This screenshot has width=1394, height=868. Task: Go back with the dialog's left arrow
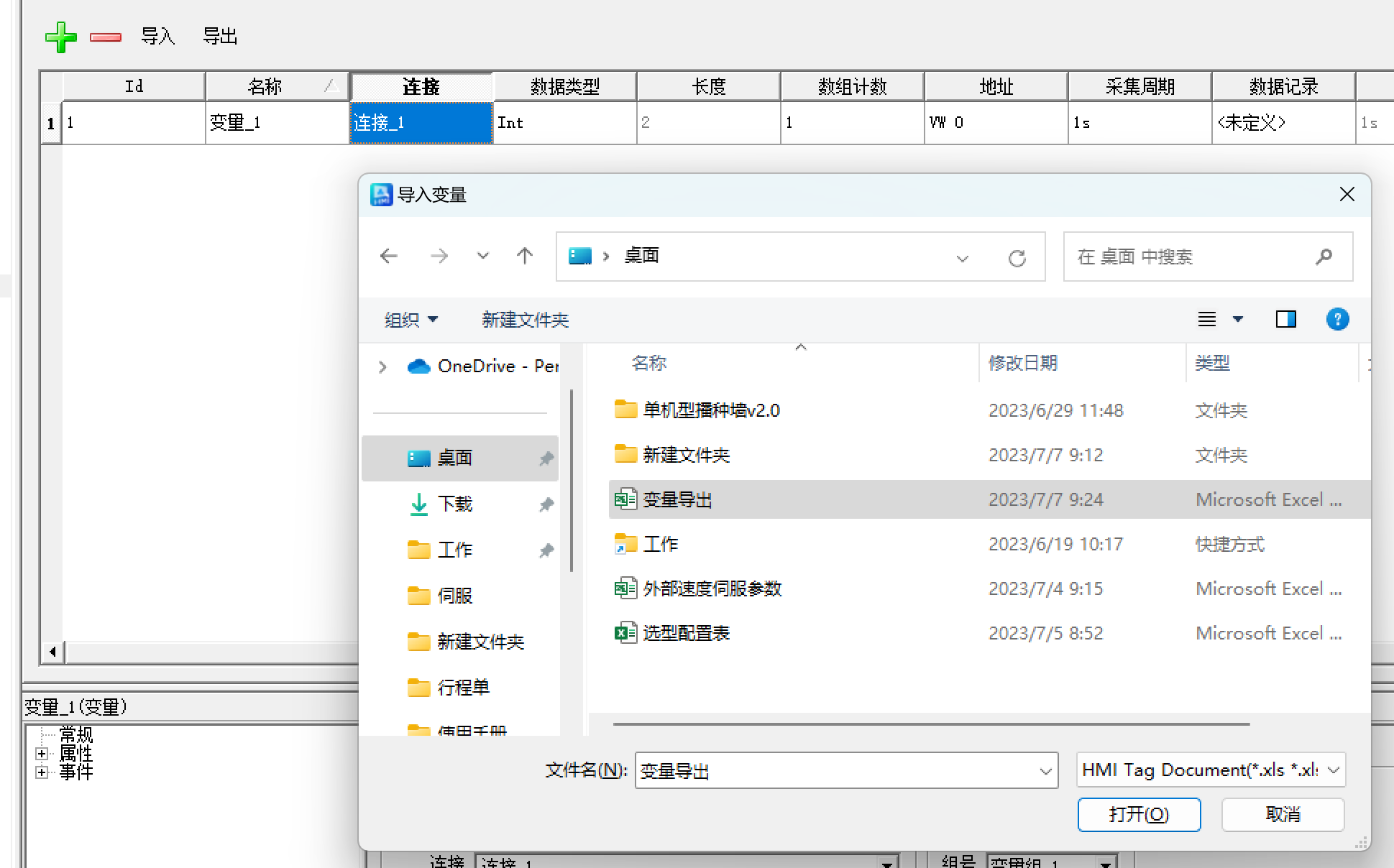click(389, 256)
